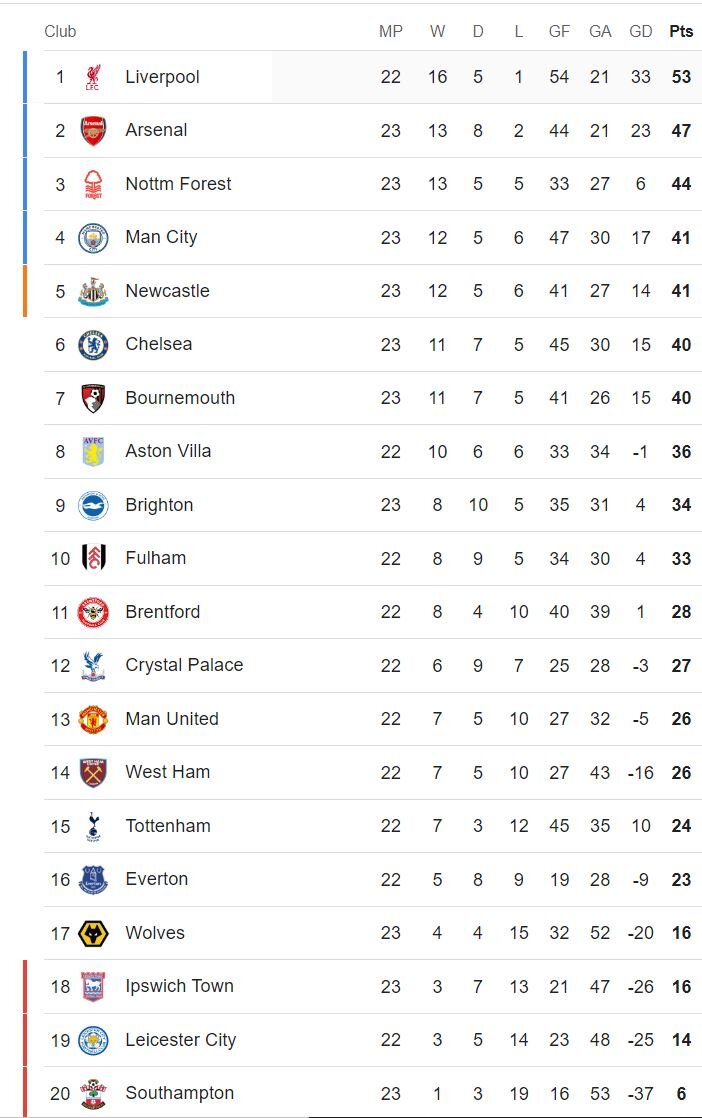Open the Aston Villa team link
The width and height of the screenshot is (702, 1118).
point(168,451)
